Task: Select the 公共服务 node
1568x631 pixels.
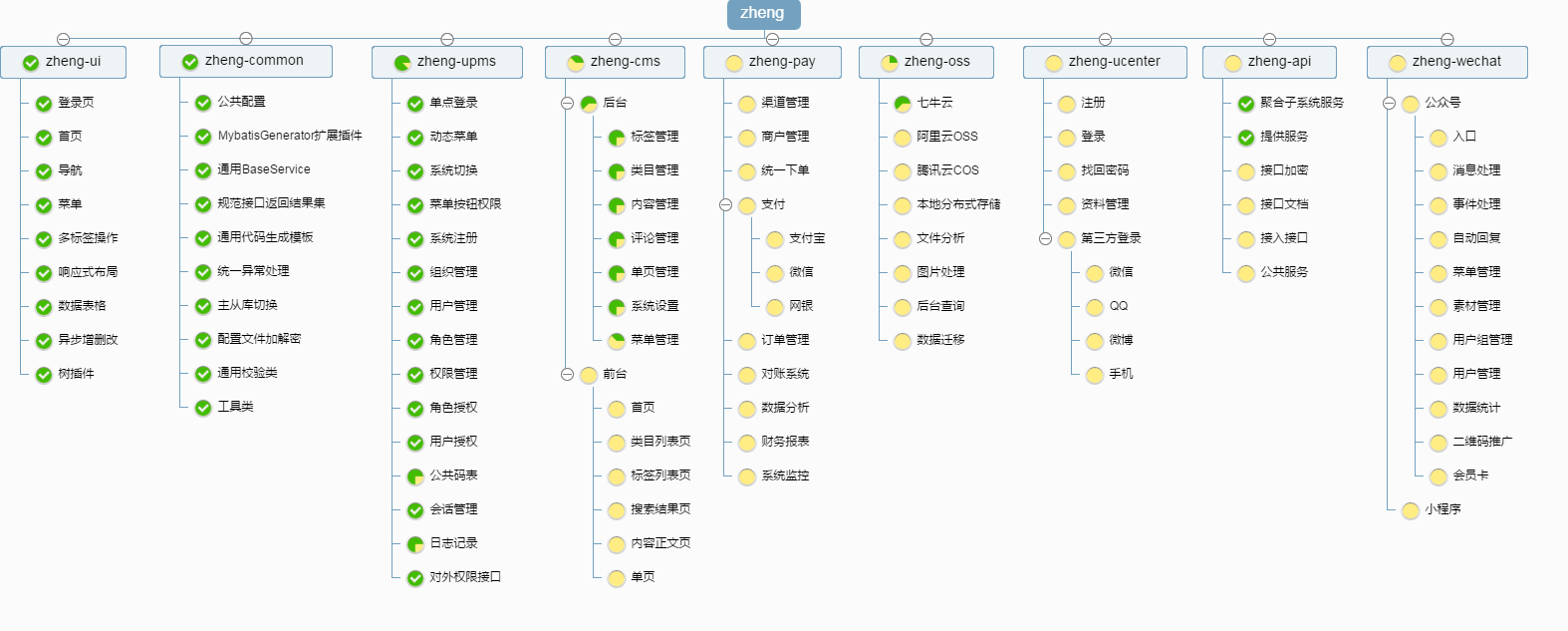Action: [x=1284, y=272]
